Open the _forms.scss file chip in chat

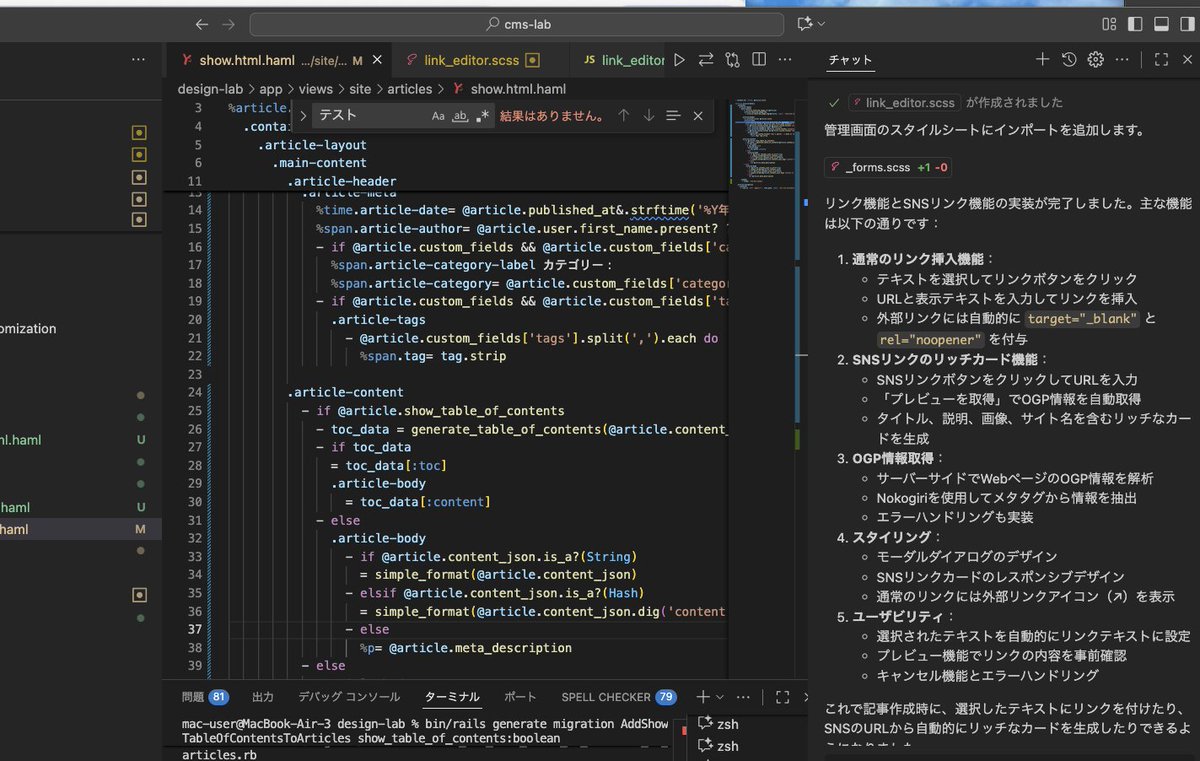click(888, 168)
